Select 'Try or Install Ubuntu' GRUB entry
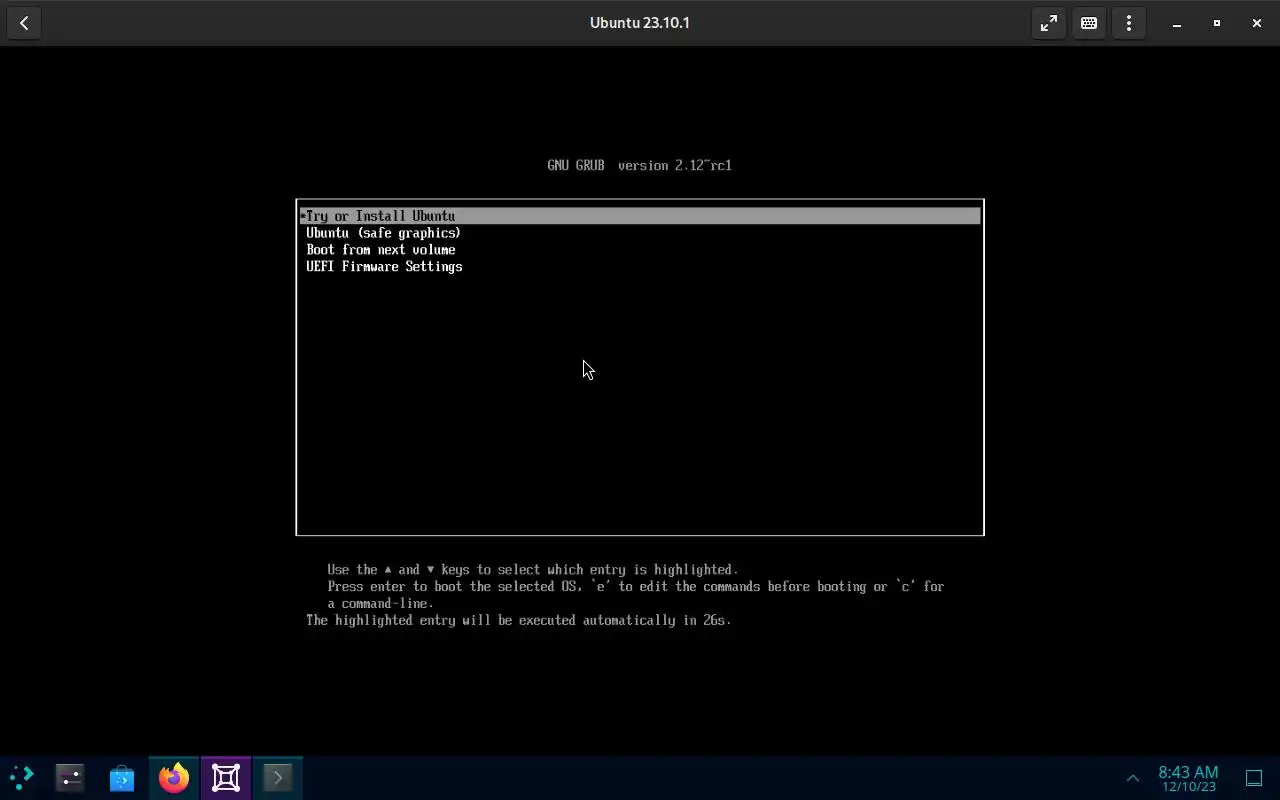1280x800 pixels. click(640, 216)
